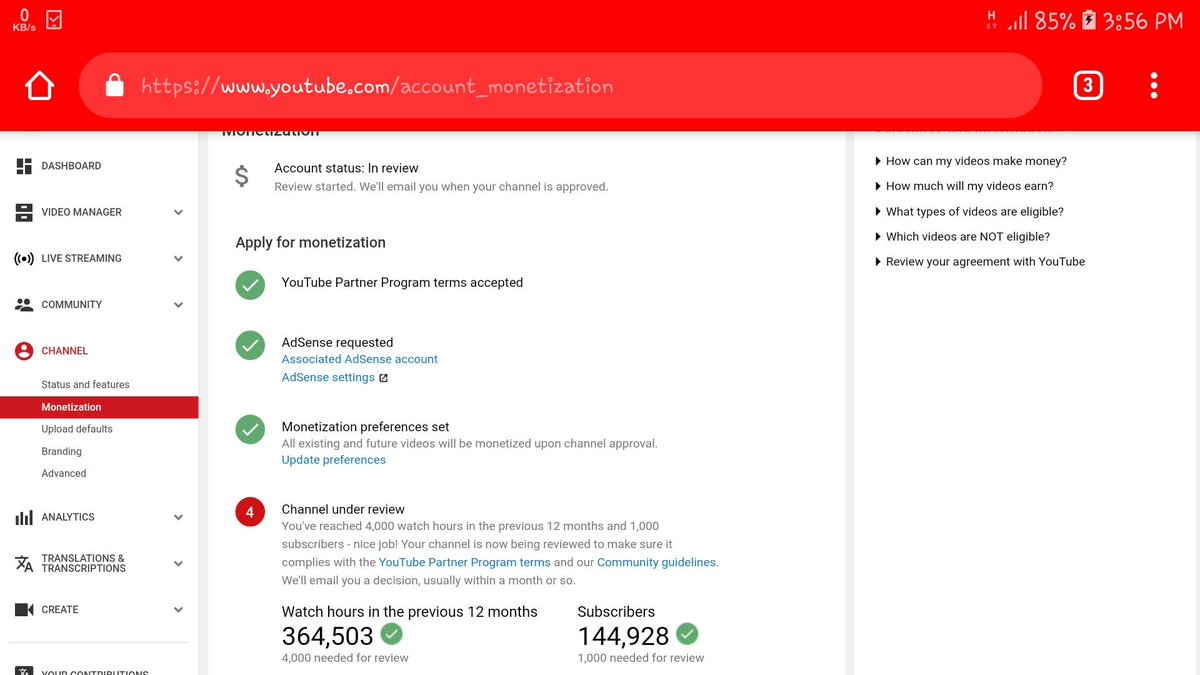1200x675 pixels.
Task: Open the Community guidelines link
Action: tap(657, 562)
